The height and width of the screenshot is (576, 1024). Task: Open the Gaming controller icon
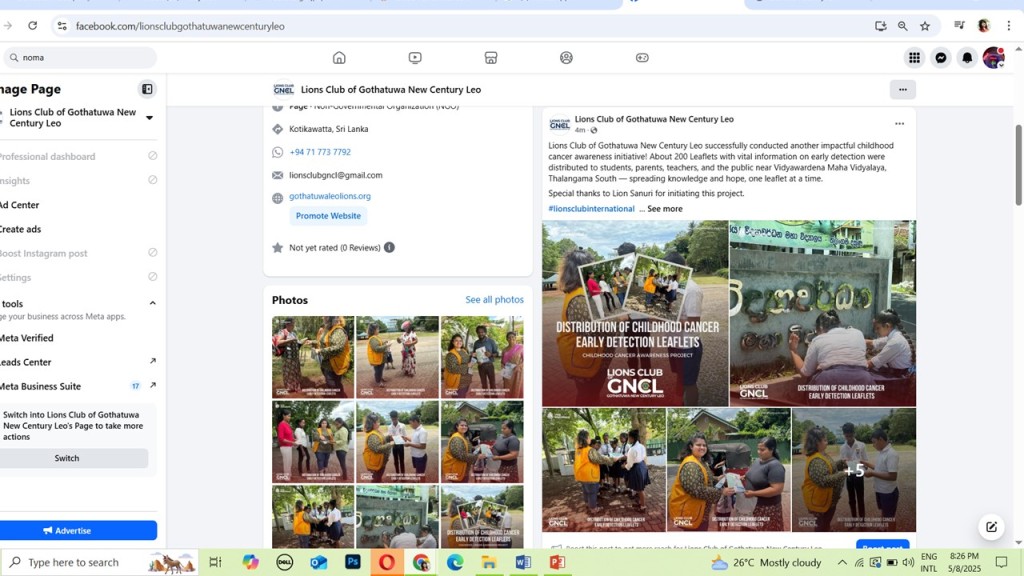[x=642, y=57]
